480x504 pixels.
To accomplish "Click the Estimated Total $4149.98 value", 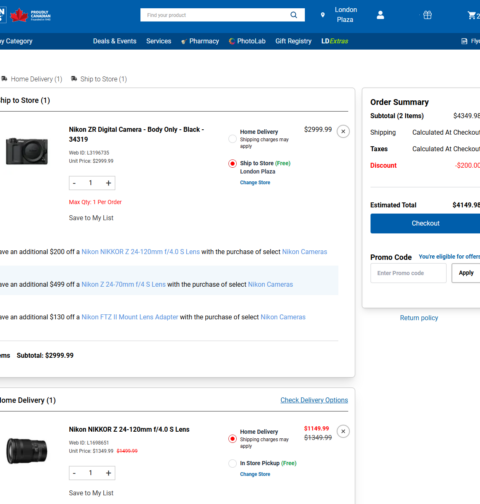I will coord(466,205).
